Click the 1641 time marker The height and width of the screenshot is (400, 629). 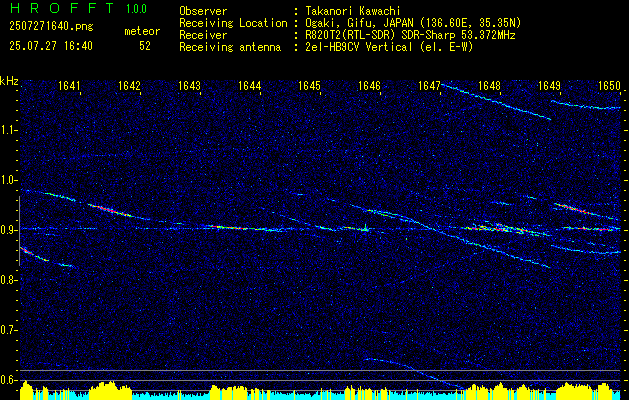pos(70,85)
